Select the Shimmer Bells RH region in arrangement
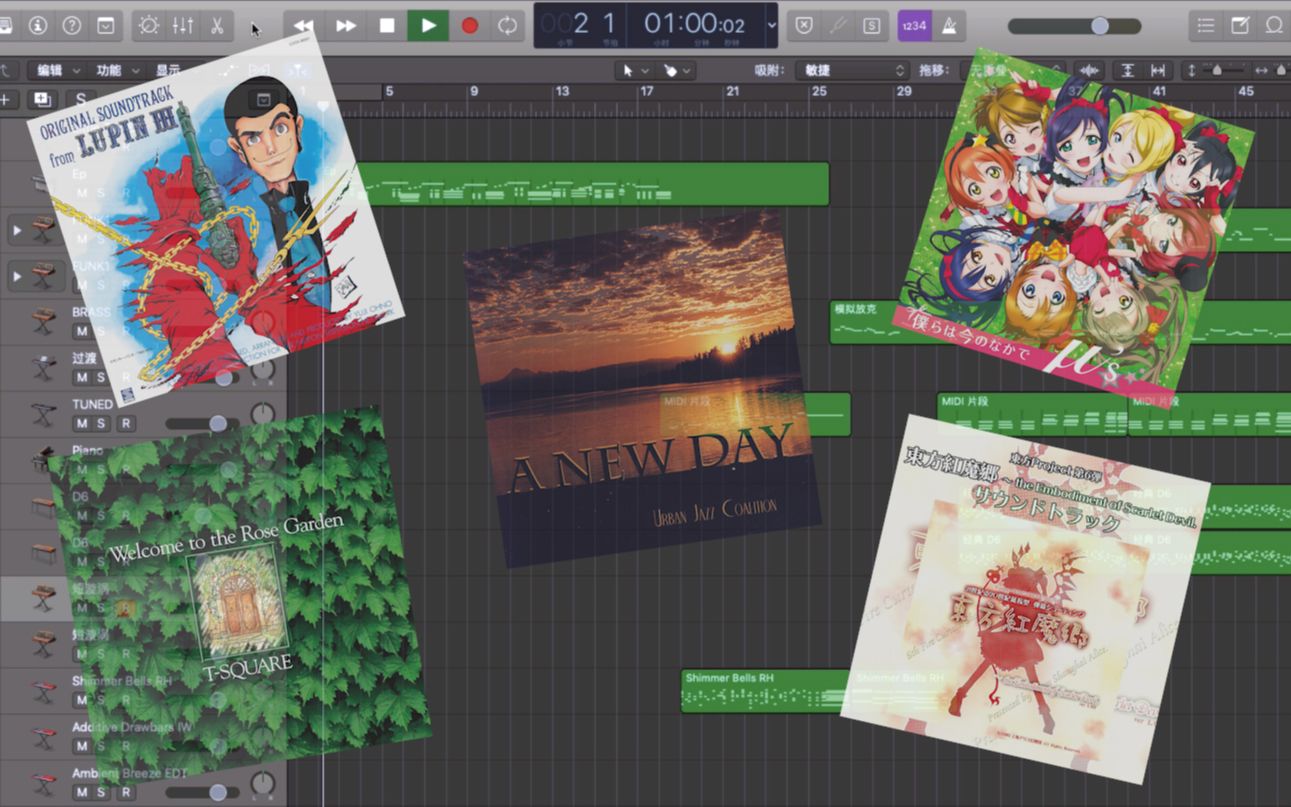The width and height of the screenshot is (1291, 807). [766, 691]
